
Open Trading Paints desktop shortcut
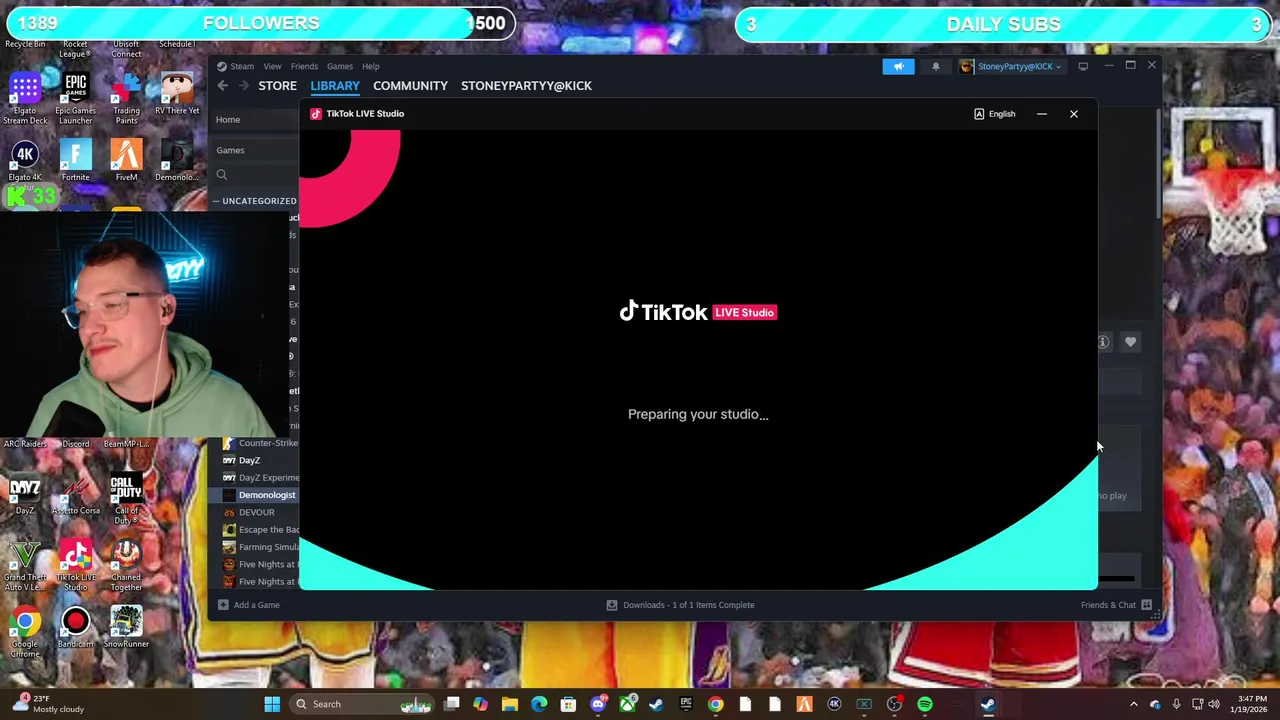[126, 98]
